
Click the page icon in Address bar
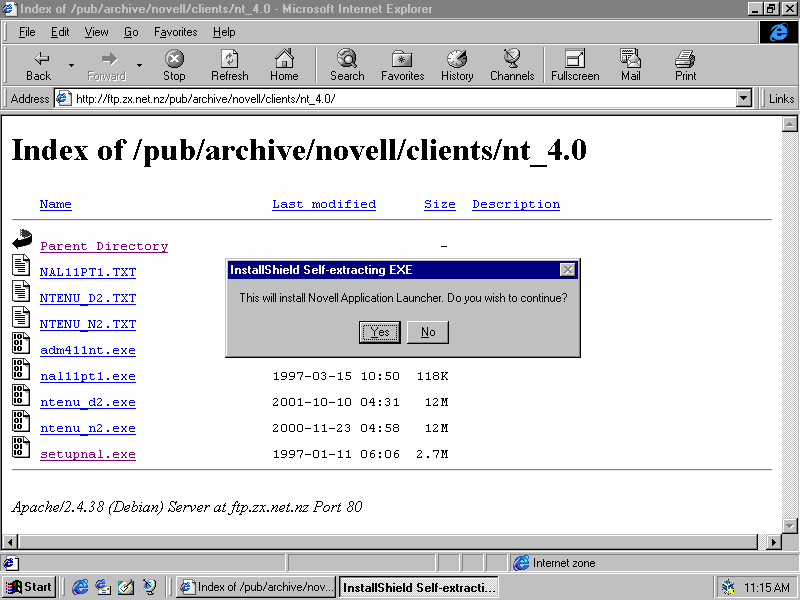63,98
